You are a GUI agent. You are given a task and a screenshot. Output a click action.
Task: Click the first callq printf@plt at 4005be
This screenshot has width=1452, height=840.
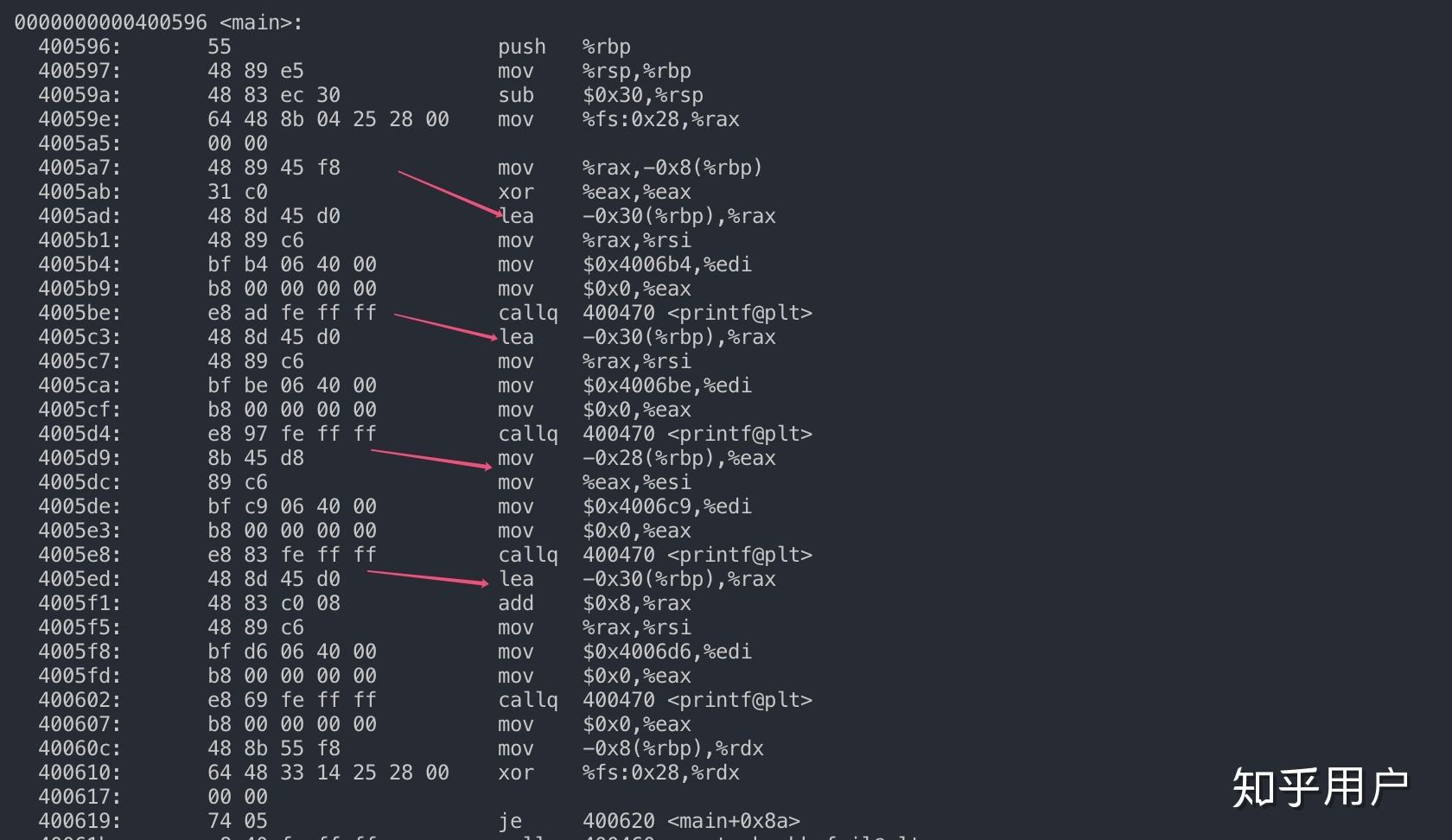tap(655, 313)
